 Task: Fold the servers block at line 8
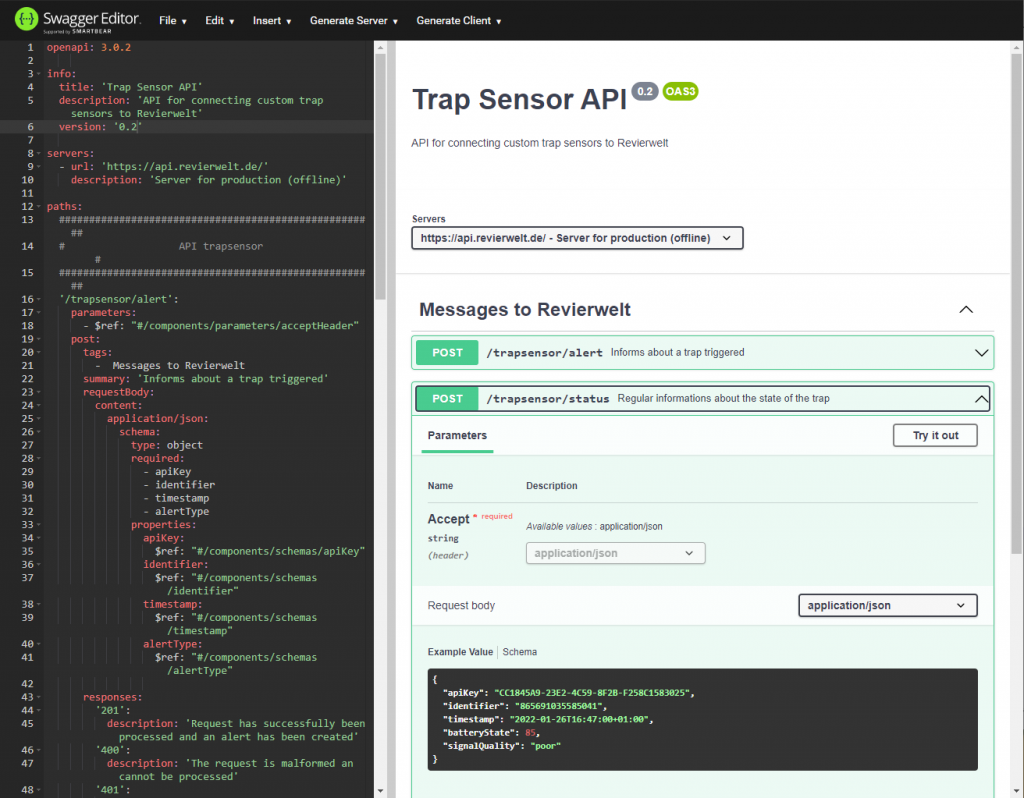(39, 153)
